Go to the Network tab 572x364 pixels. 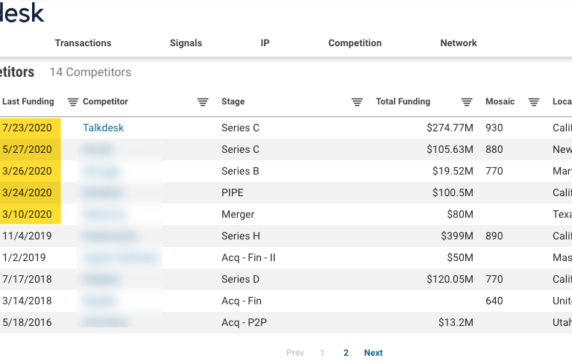(x=459, y=43)
